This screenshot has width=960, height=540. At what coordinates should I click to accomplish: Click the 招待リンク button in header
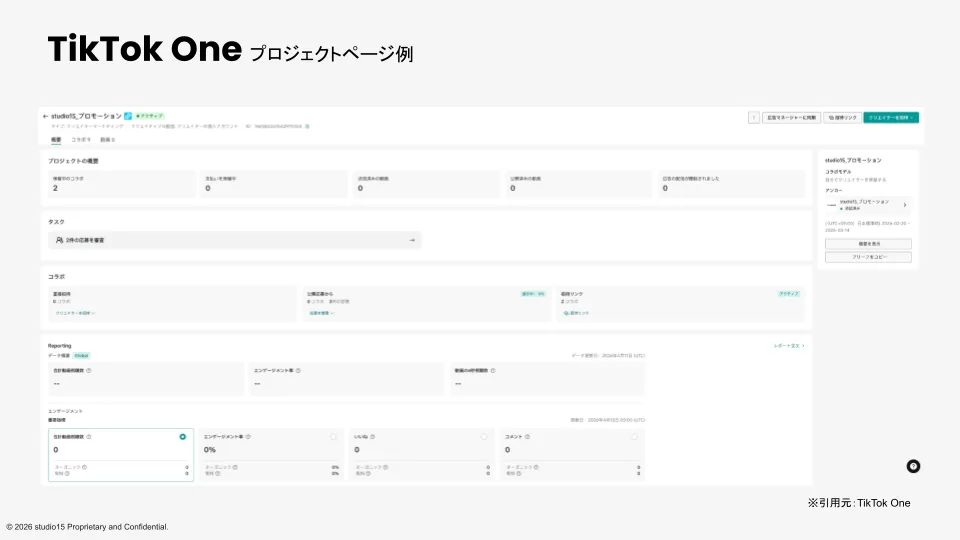pos(842,117)
